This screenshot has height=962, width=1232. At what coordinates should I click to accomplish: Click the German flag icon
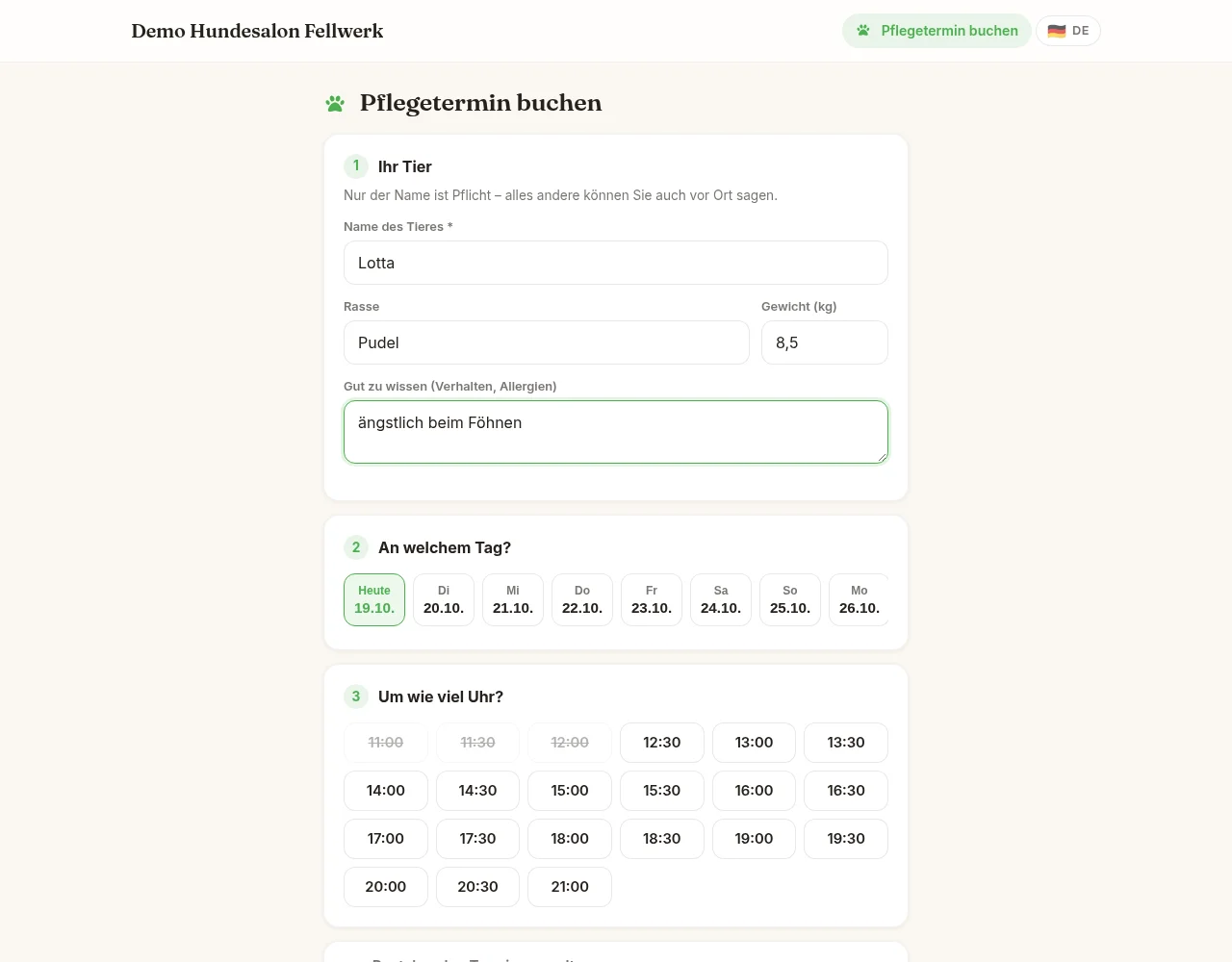click(1057, 31)
